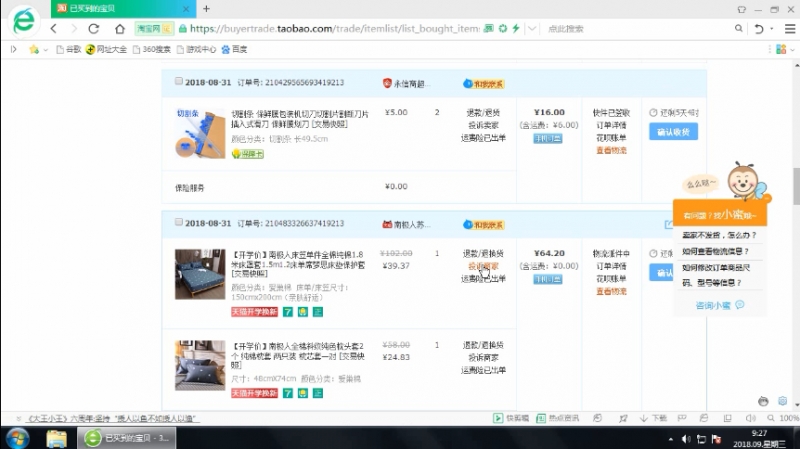Open the 360搜索 bookmark
Image resolution: width=800 pixels, height=449 pixels.
(152, 49)
